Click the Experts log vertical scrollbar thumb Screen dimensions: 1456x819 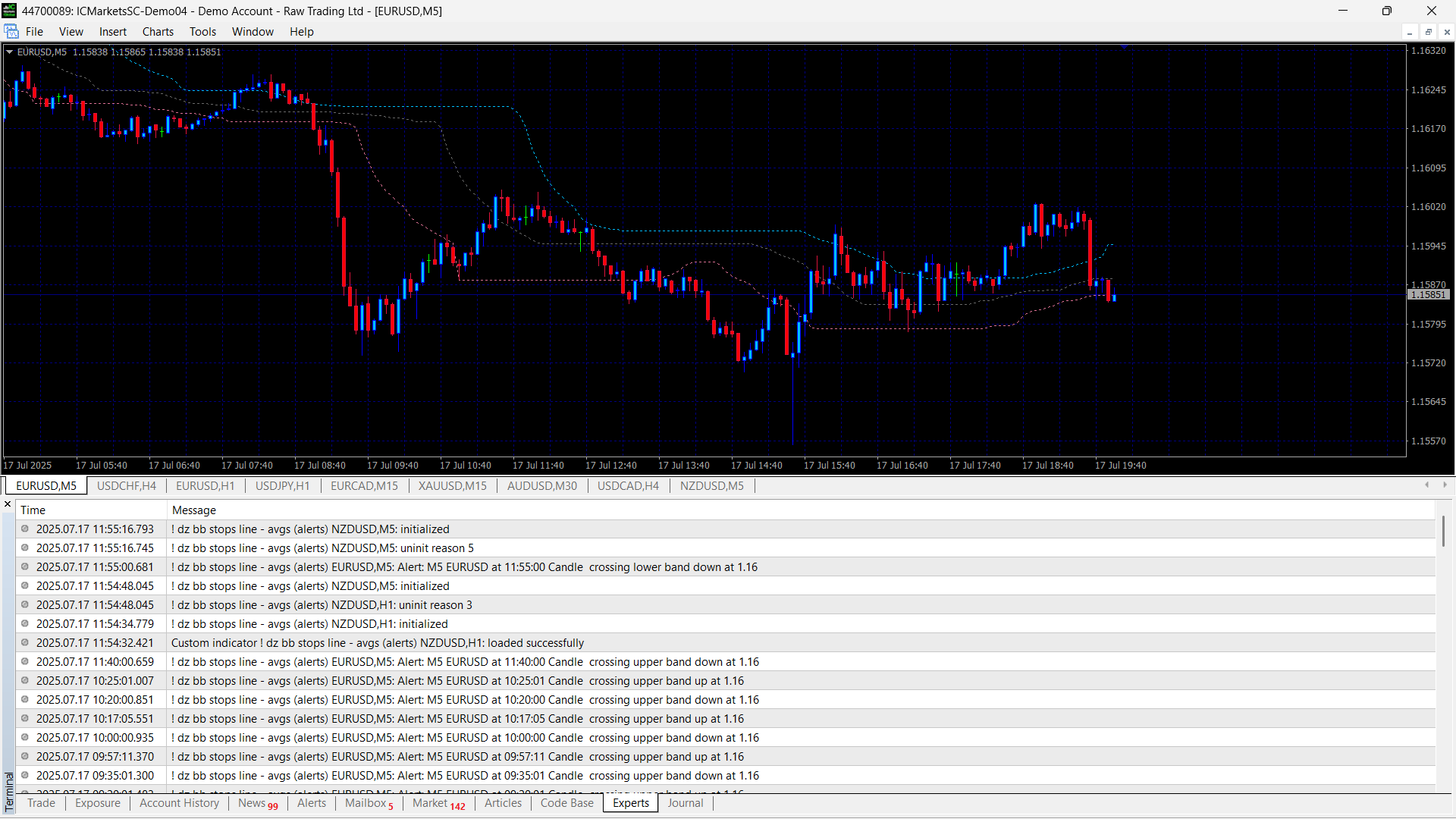click(x=1443, y=531)
